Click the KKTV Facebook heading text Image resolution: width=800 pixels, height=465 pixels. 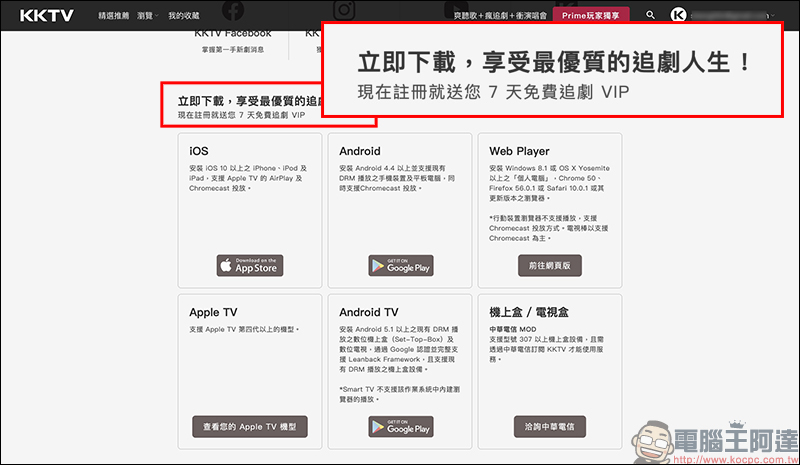click(233, 34)
